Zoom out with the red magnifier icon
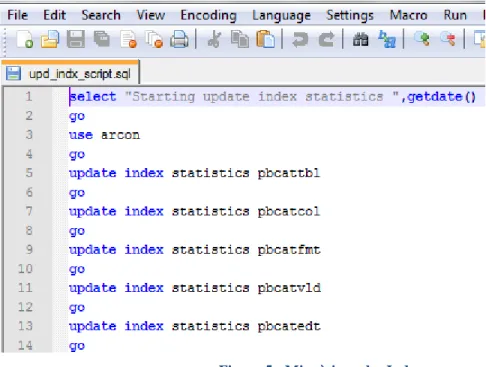This screenshot has width=486, height=367. click(x=448, y=39)
